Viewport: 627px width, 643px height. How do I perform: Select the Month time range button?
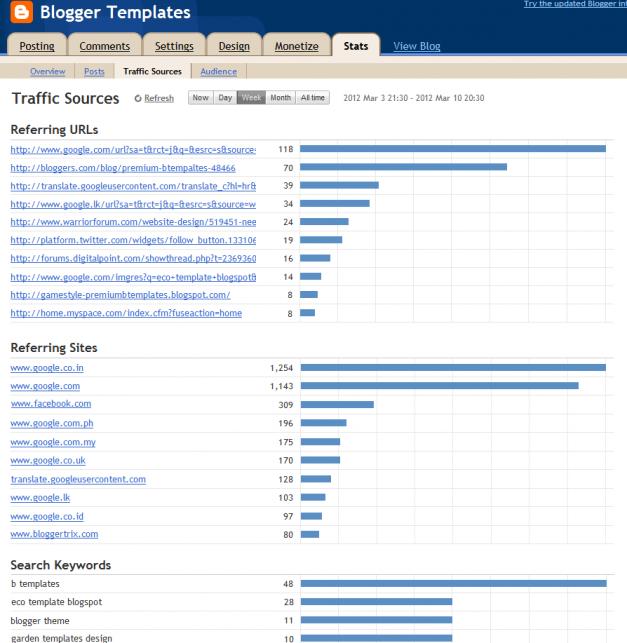tap(280, 98)
